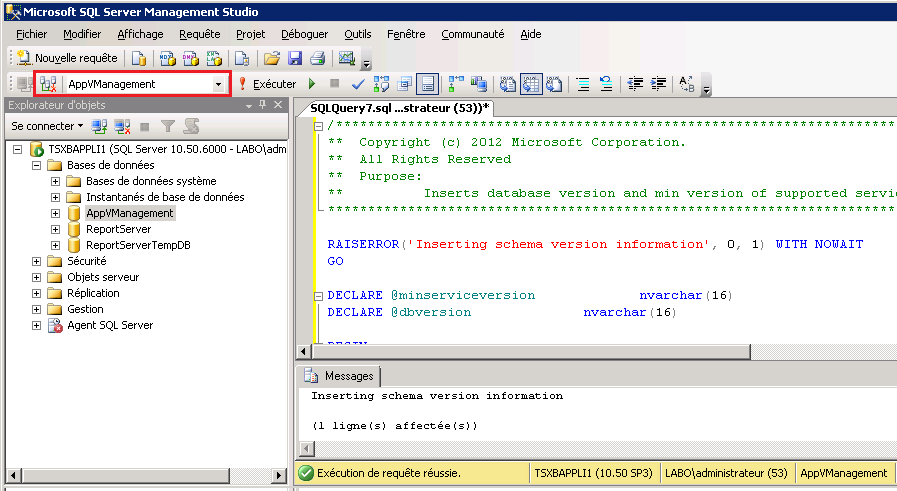Toggle include client statistics icon

click(479, 84)
